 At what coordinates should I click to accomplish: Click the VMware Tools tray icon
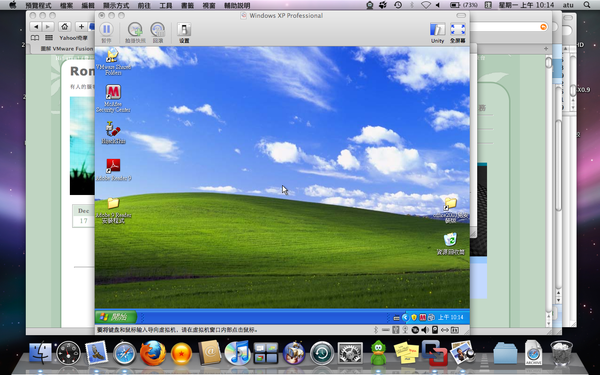[431, 317]
